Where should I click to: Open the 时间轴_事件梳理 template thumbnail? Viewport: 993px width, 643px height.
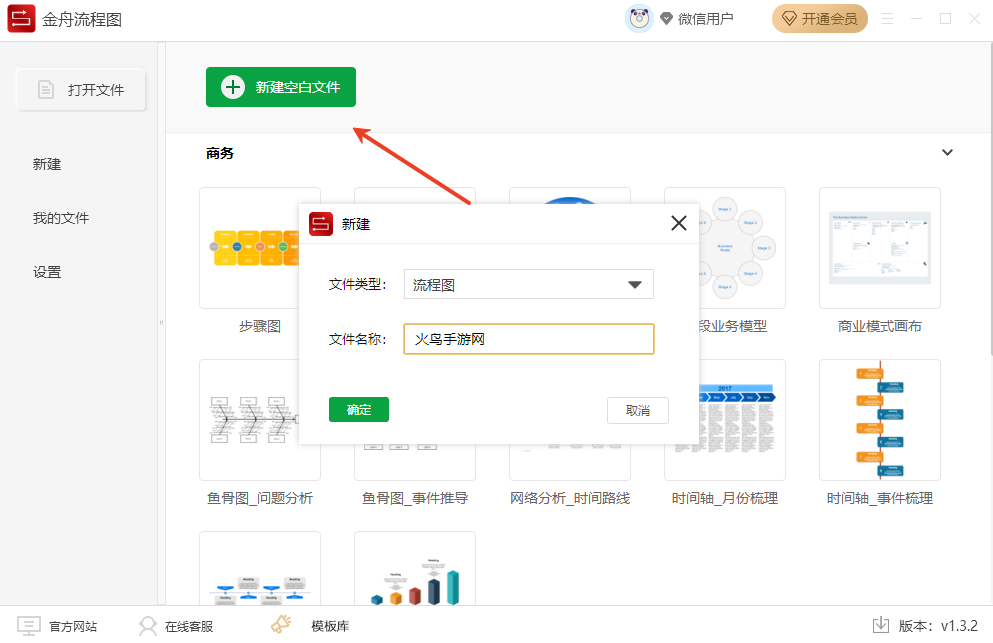880,419
